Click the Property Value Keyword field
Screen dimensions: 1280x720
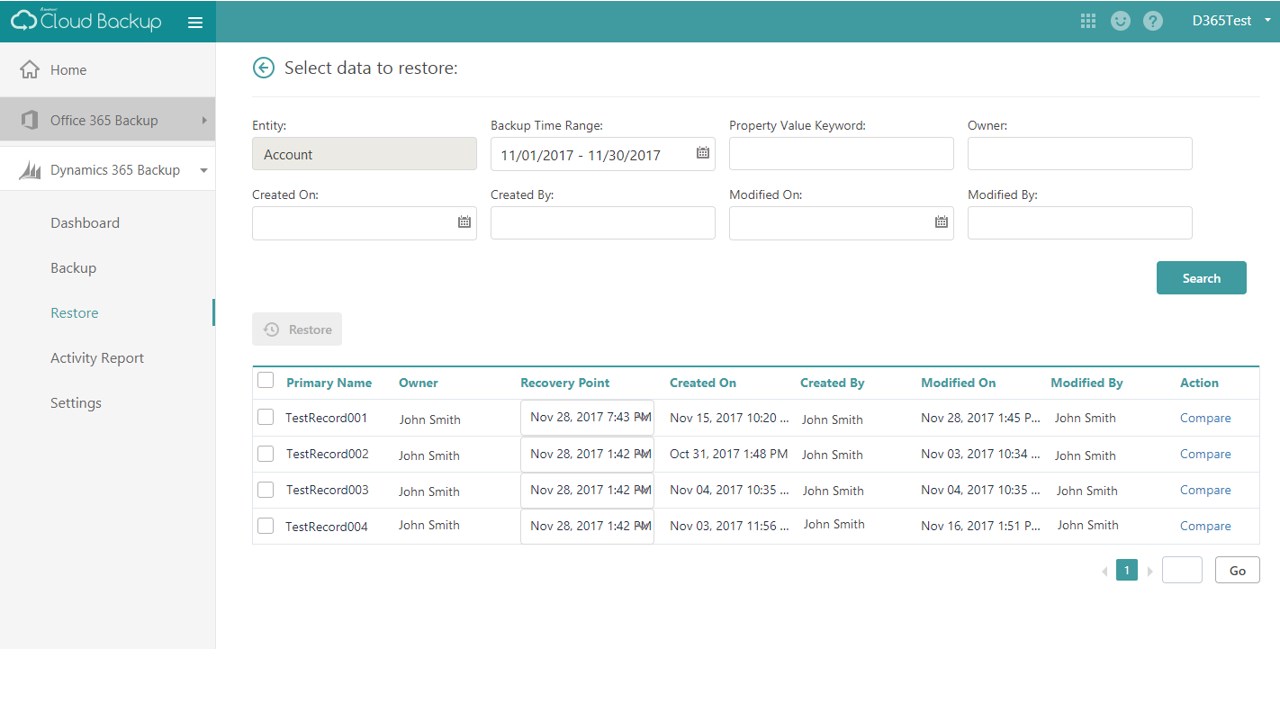tap(841, 154)
